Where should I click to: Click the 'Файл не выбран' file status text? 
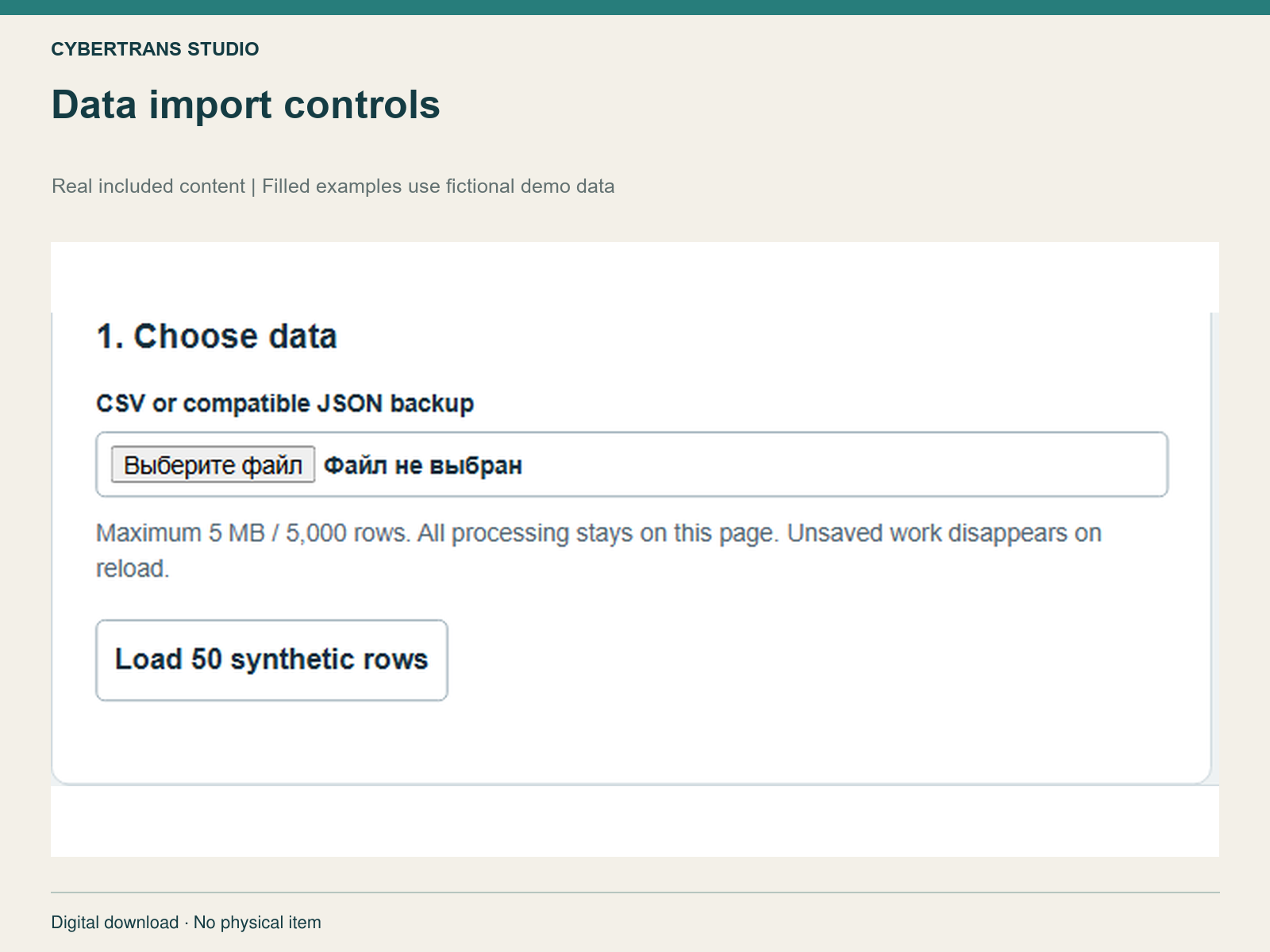423,465
